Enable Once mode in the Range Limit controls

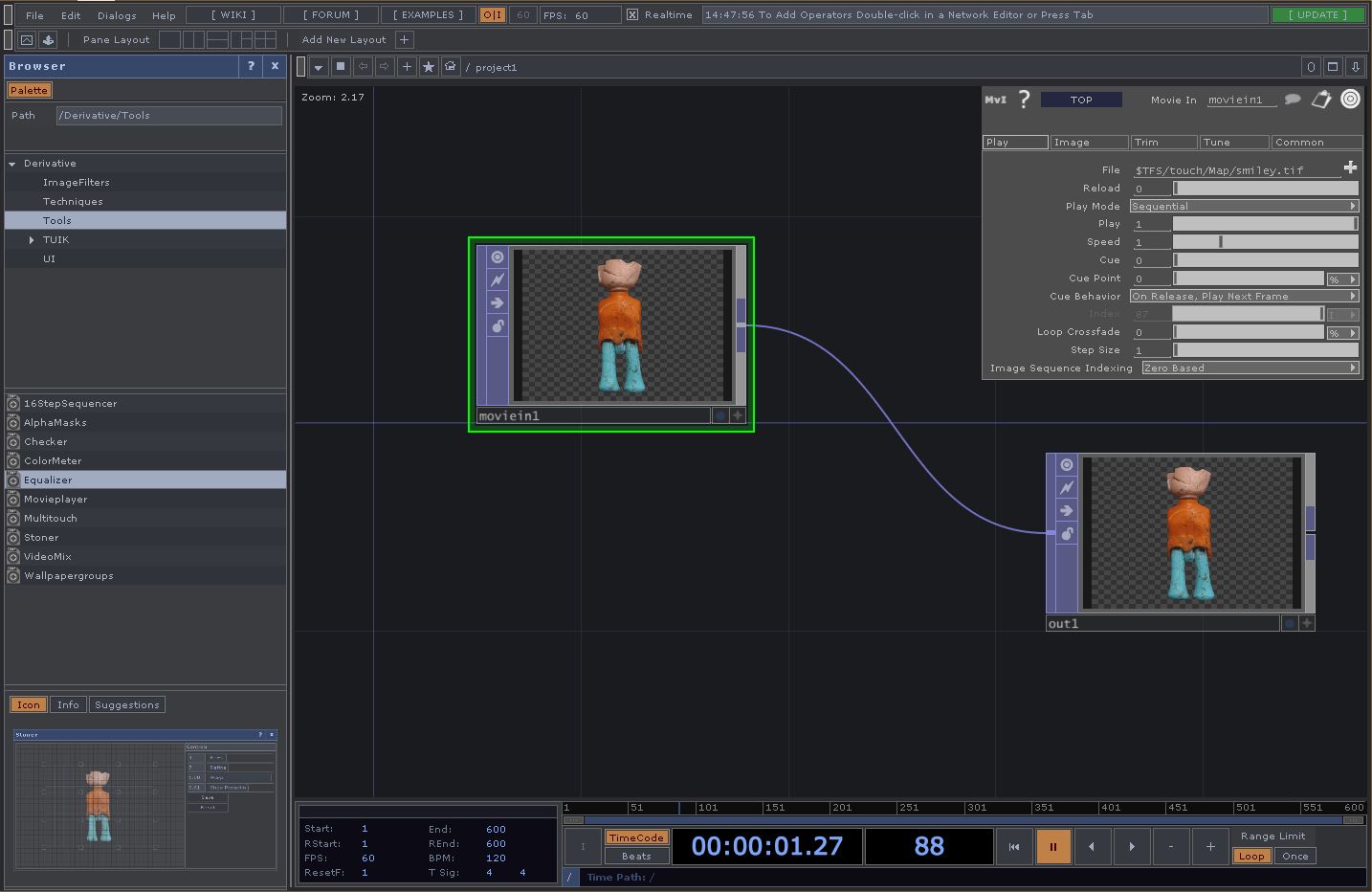pos(1295,856)
